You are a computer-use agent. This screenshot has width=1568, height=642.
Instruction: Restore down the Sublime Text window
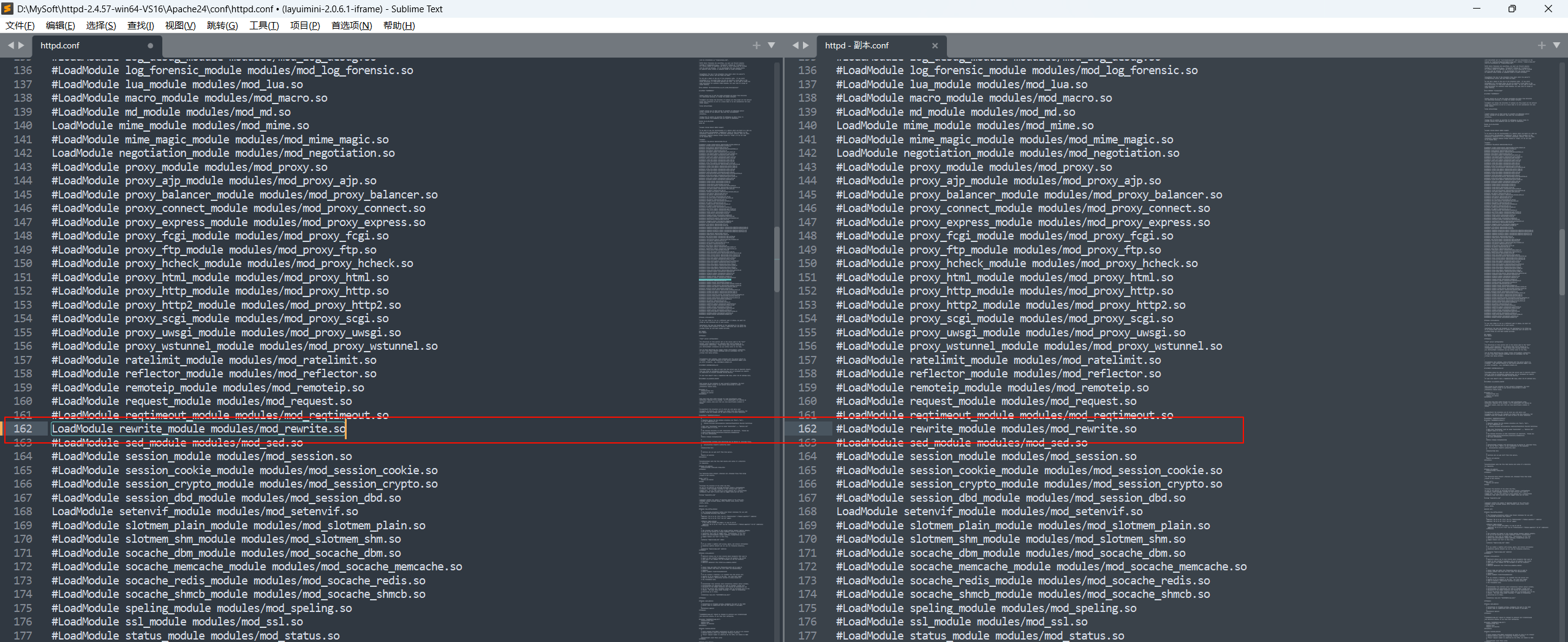pos(1512,9)
